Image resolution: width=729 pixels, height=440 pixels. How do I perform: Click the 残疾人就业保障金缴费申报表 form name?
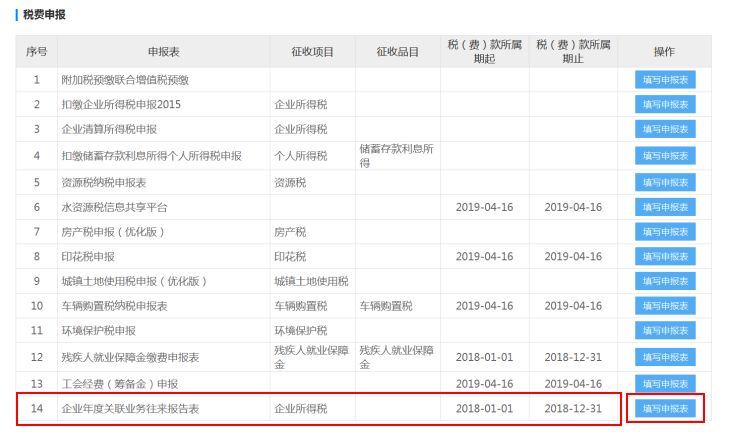(x=130, y=357)
